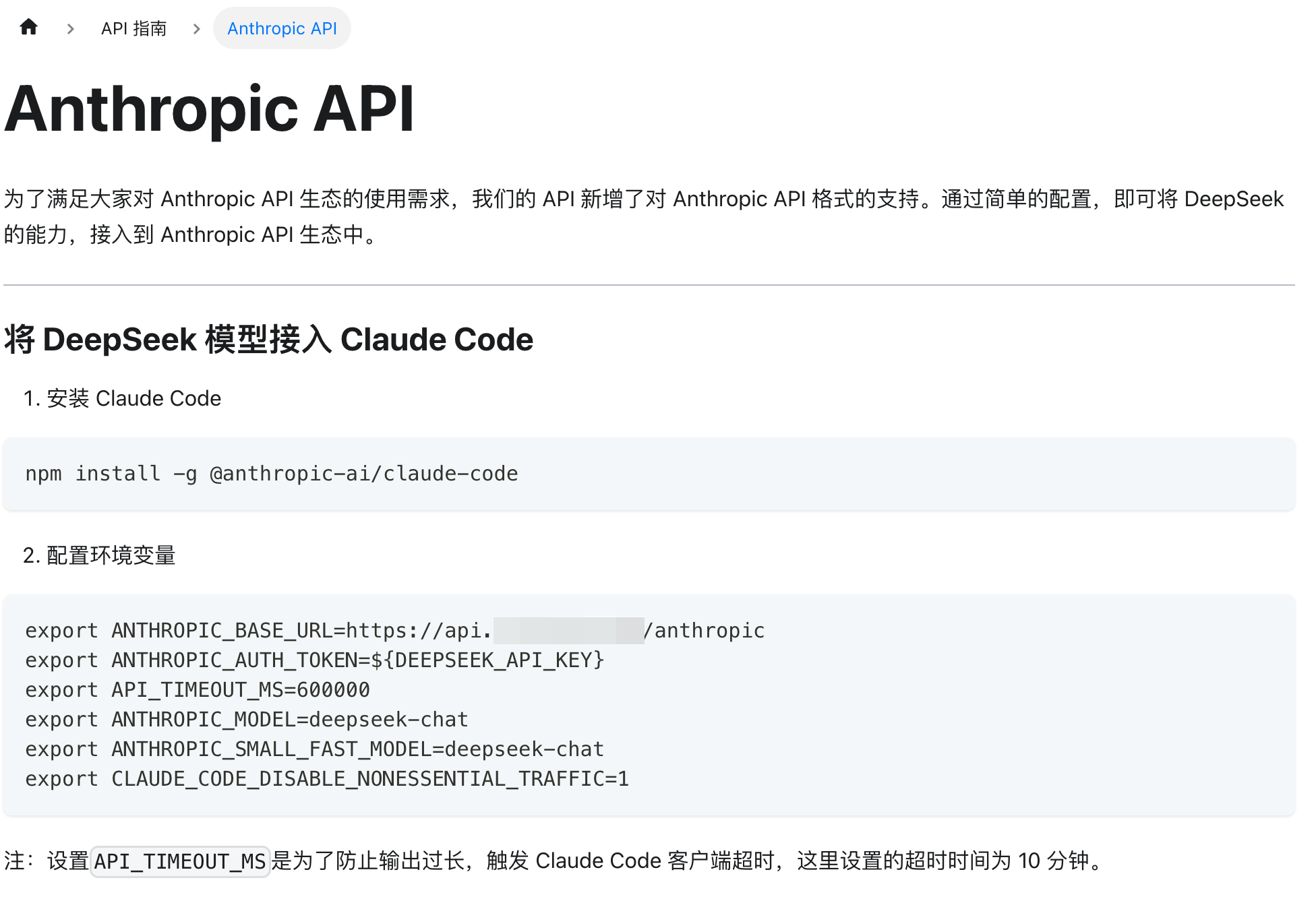Screen dimensions: 1316x903
Task: Click inline API_TIMEOUT_MS code in the note
Action: pos(180,861)
